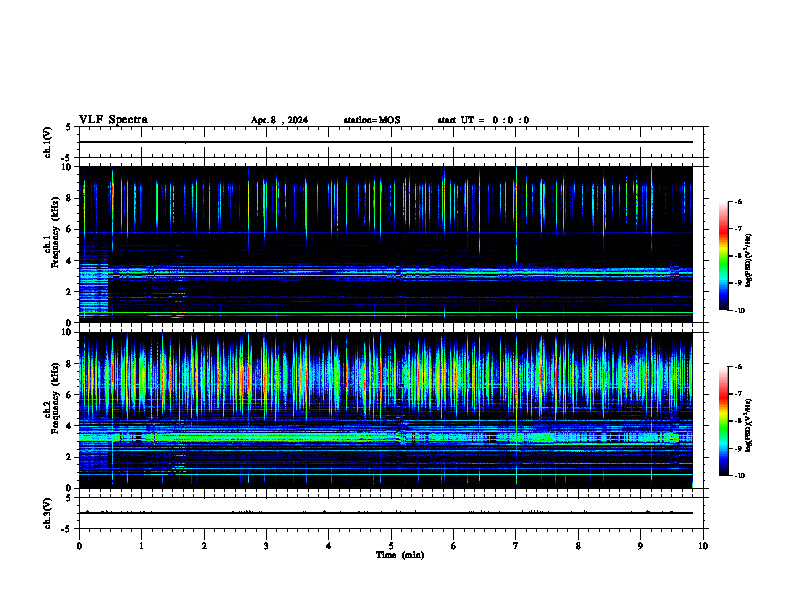Click the ch.2 frequency tick label "6"
The height and width of the screenshot is (612, 792).
(x=69, y=395)
